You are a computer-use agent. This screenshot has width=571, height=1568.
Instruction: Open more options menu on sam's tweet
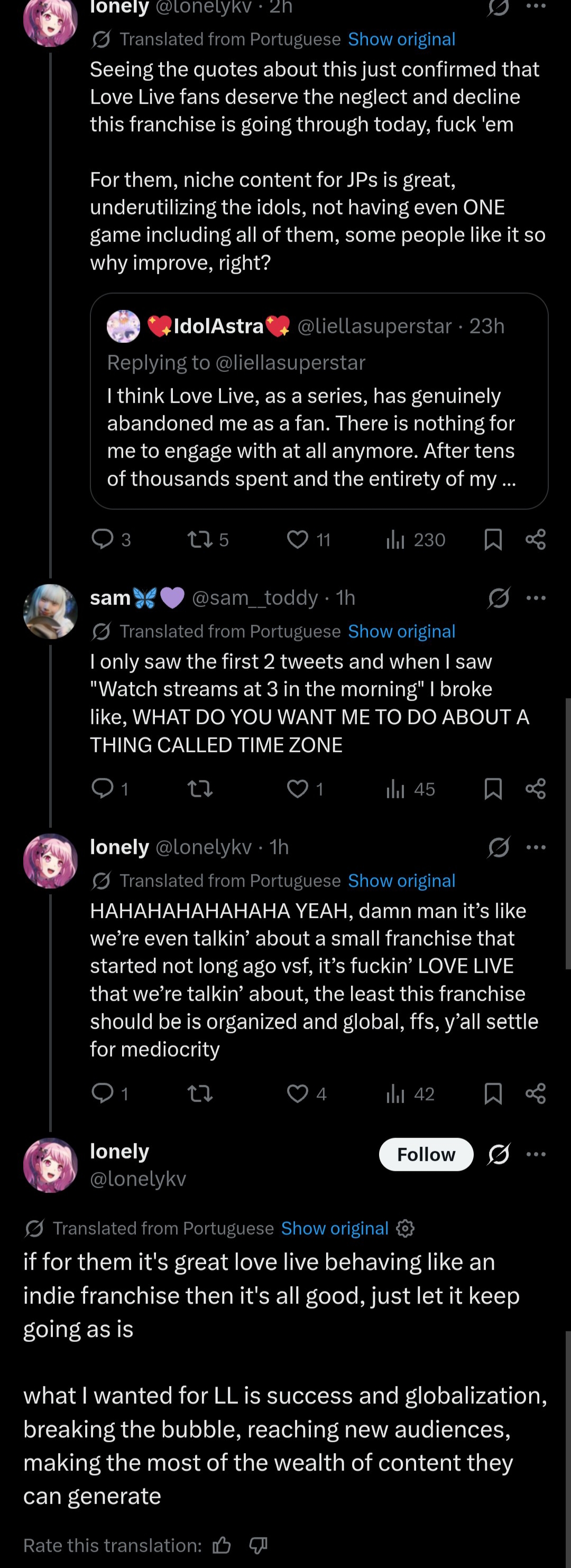coord(536,598)
